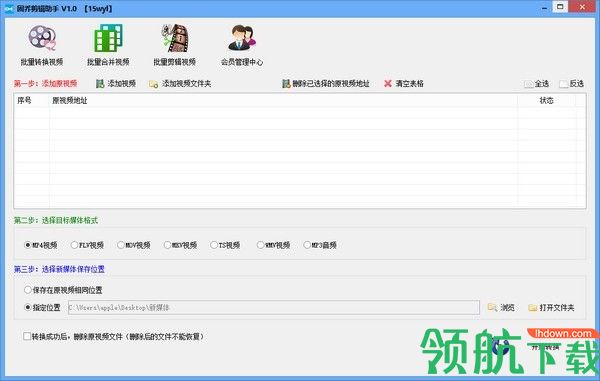Click the 添加视频 button
This screenshot has height=381, width=600.
(x=116, y=83)
